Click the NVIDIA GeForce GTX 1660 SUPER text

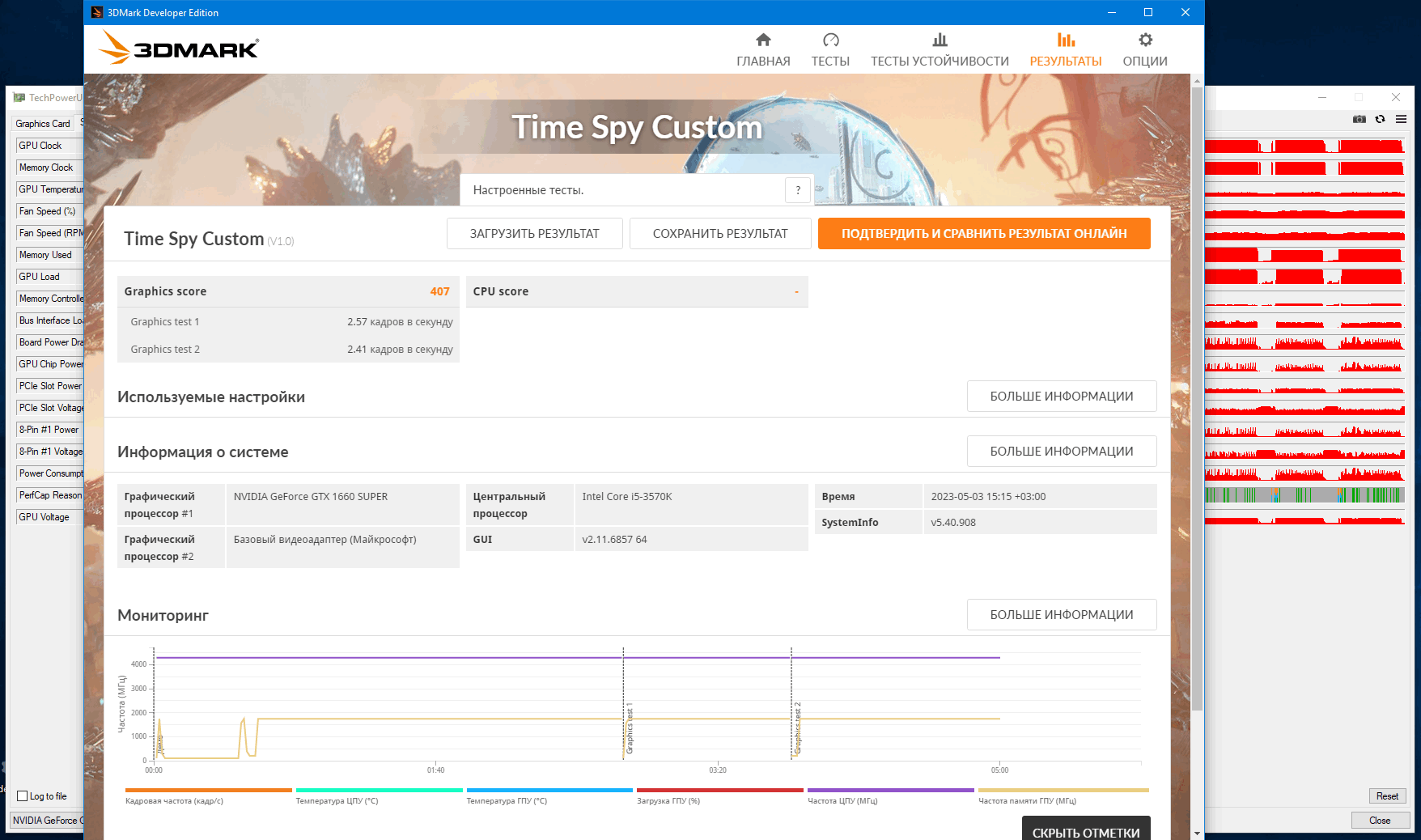(311, 497)
